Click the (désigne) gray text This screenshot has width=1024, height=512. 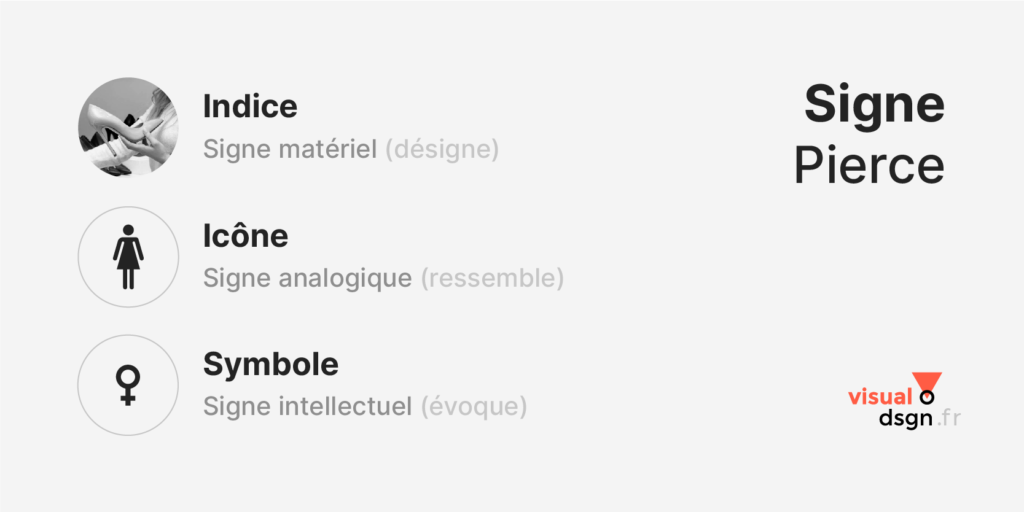pos(442,150)
